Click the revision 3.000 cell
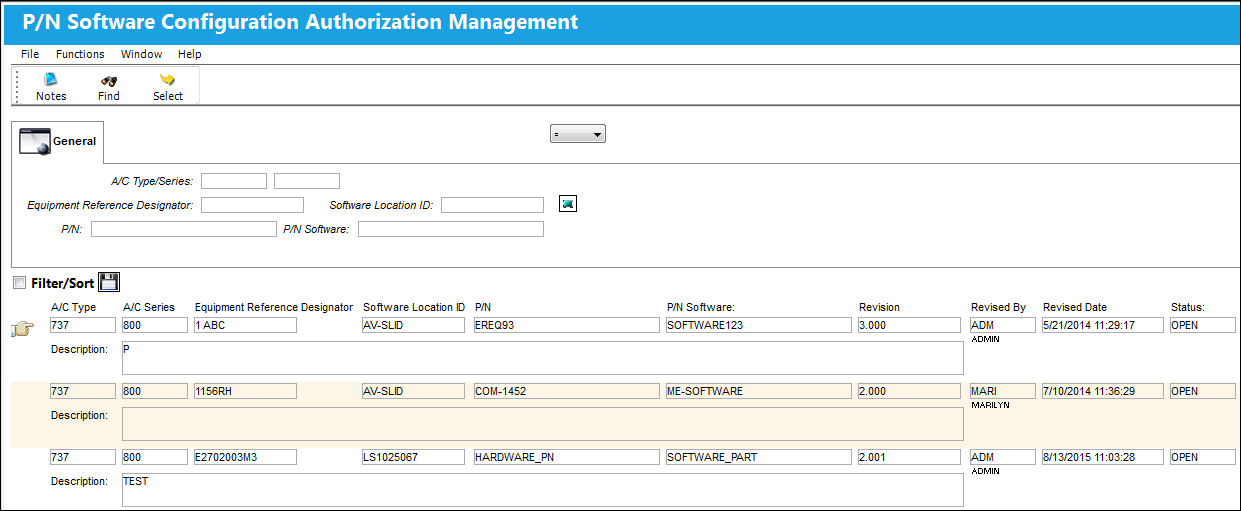 911,325
